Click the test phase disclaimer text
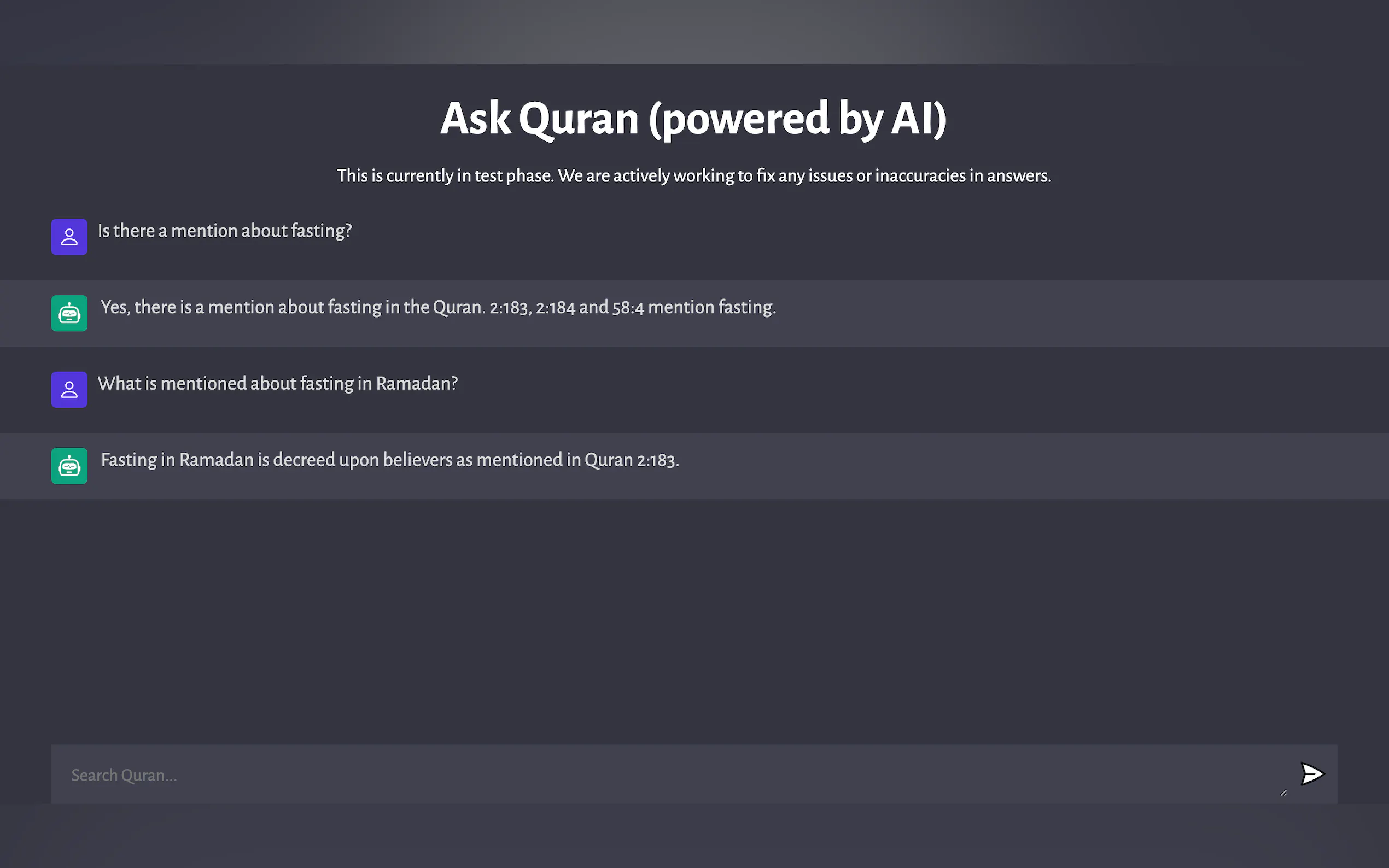 pyautogui.click(x=693, y=175)
